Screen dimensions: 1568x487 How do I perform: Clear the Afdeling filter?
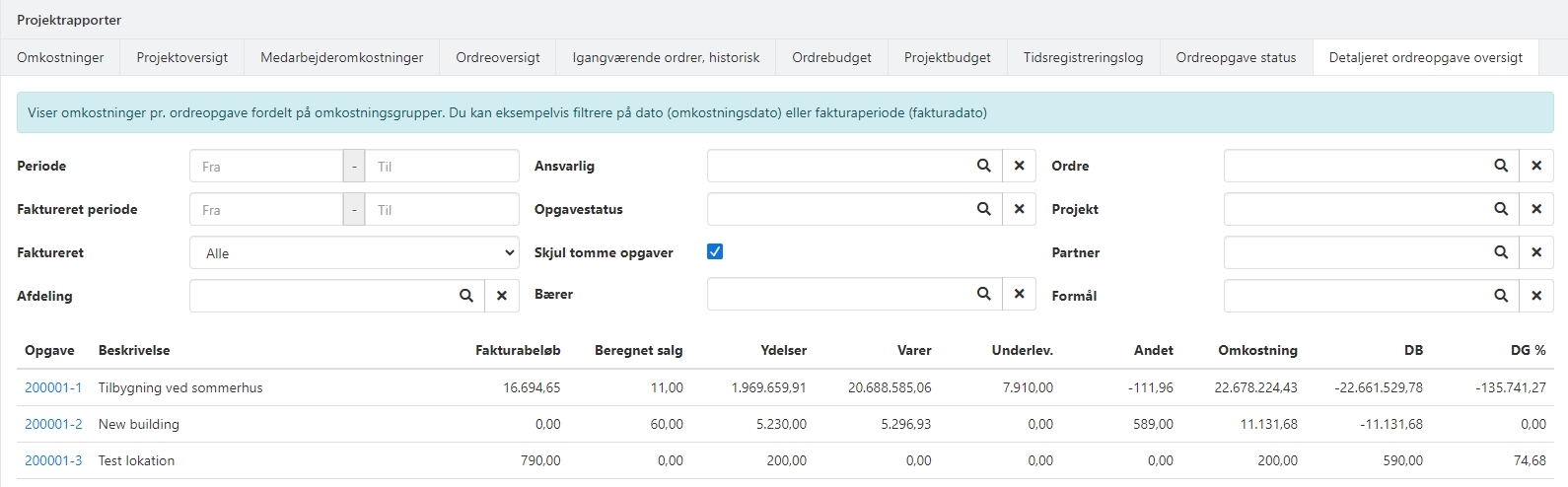[501, 296]
